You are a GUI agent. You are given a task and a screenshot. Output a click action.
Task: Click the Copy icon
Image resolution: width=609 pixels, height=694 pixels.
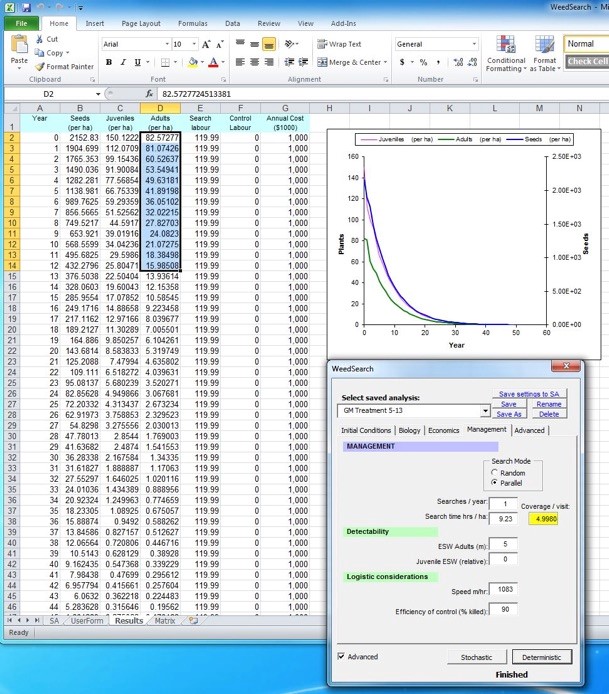pos(39,53)
